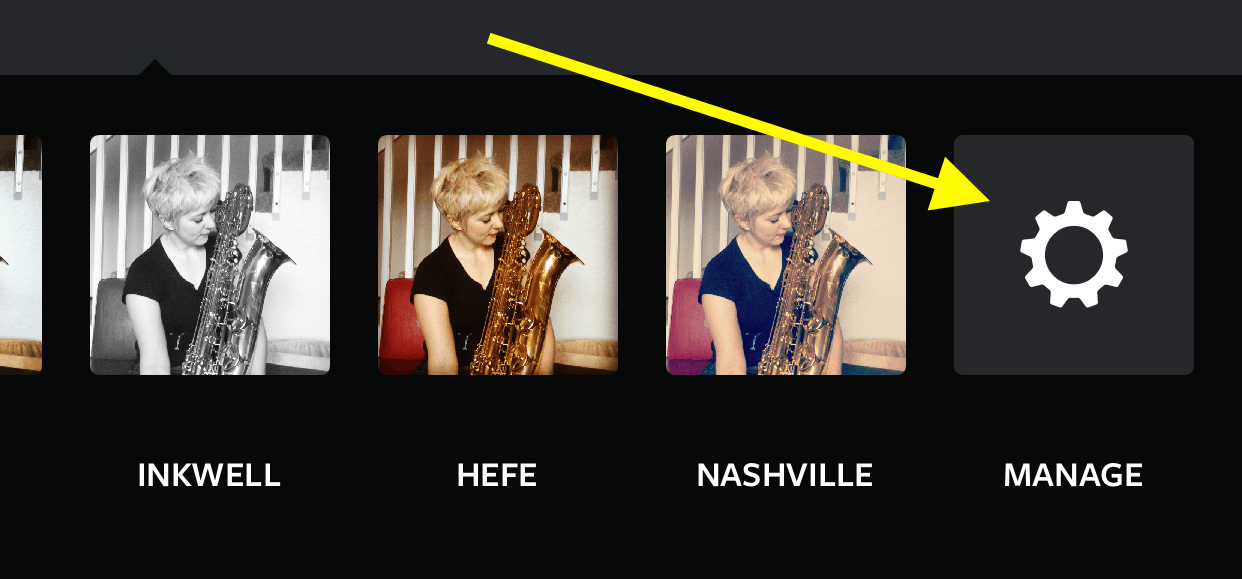Image resolution: width=1242 pixels, height=579 pixels.
Task: Open filter management via gear icon
Action: tap(1074, 254)
